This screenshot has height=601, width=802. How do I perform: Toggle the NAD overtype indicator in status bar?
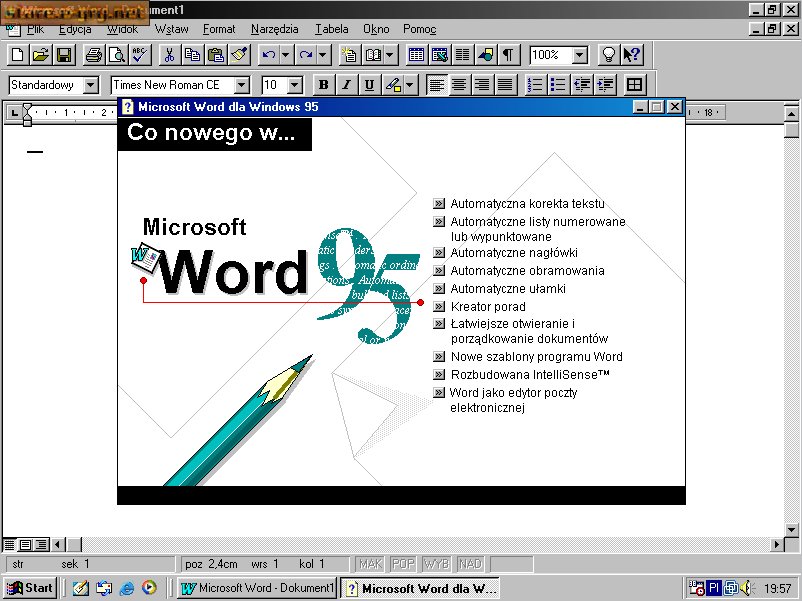pos(470,564)
